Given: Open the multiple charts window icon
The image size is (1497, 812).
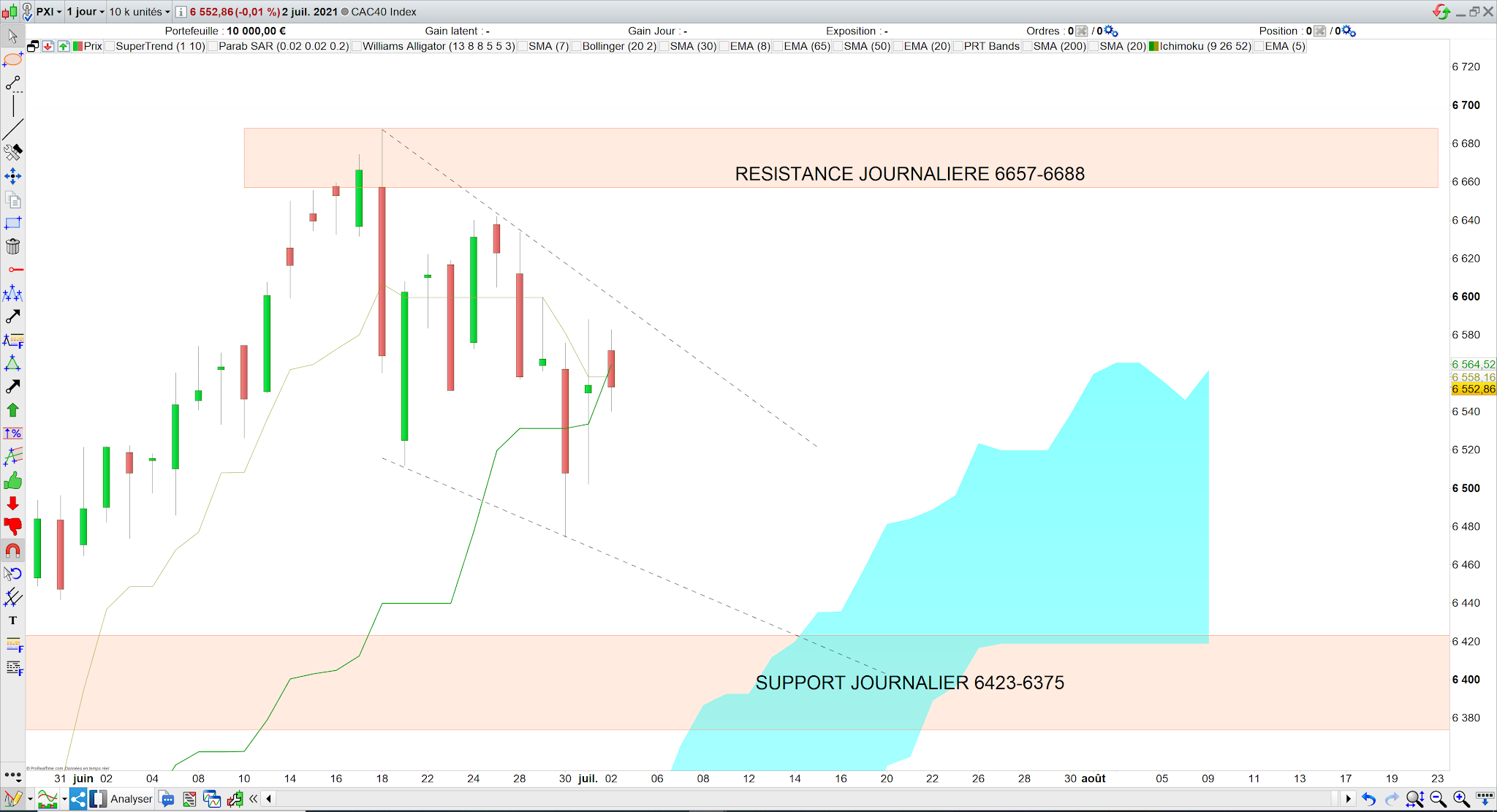Looking at the screenshot, I should [212, 799].
